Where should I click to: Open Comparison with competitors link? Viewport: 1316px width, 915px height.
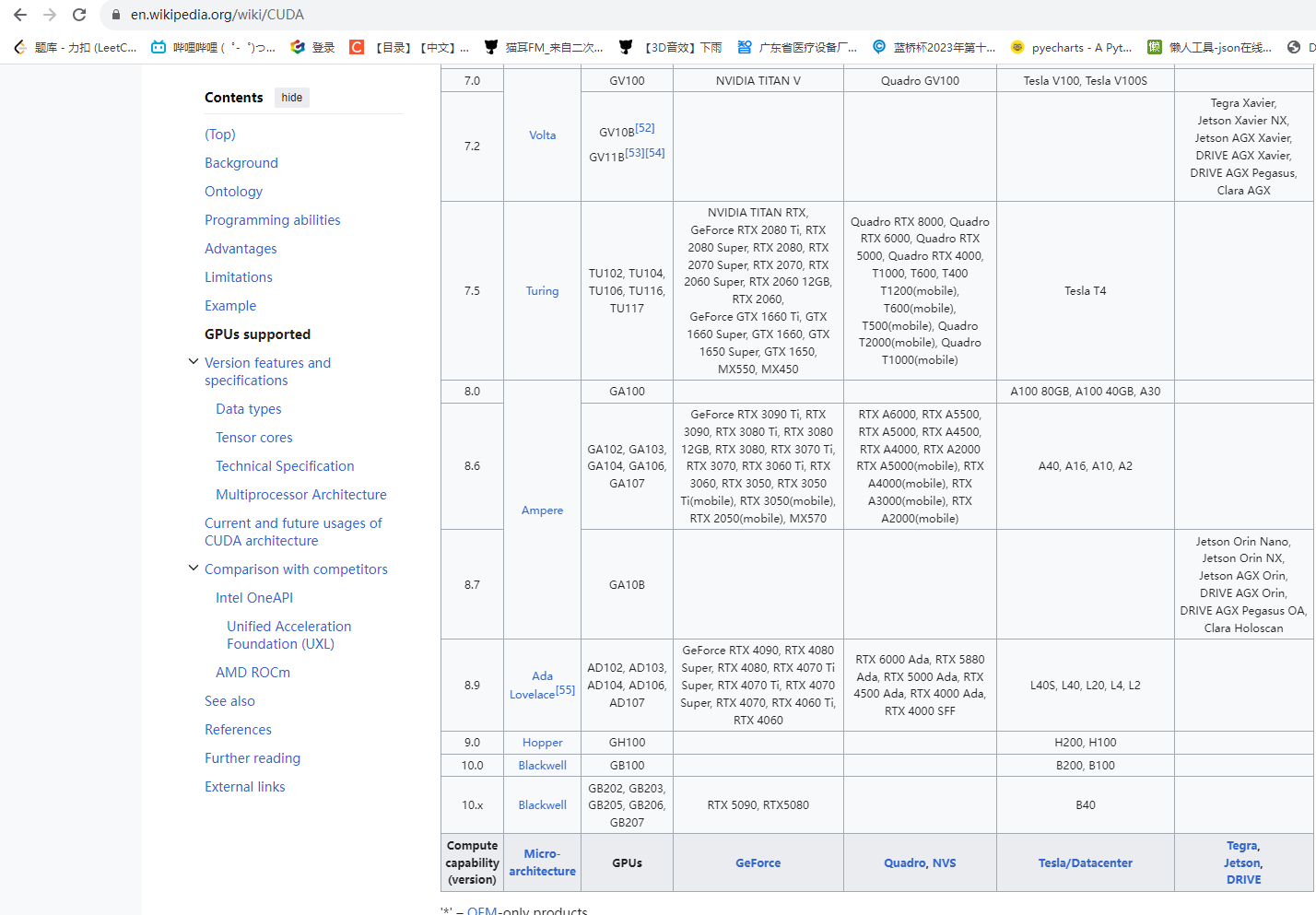click(296, 569)
